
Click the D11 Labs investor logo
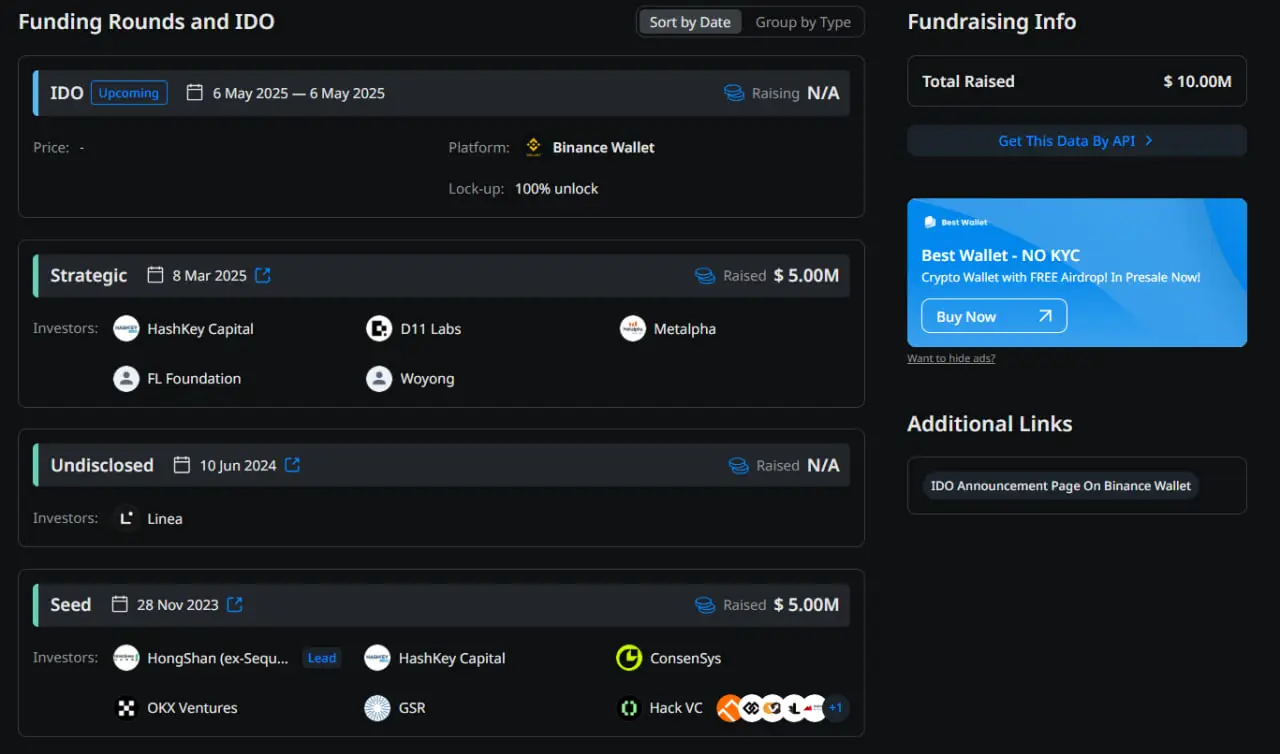379,328
